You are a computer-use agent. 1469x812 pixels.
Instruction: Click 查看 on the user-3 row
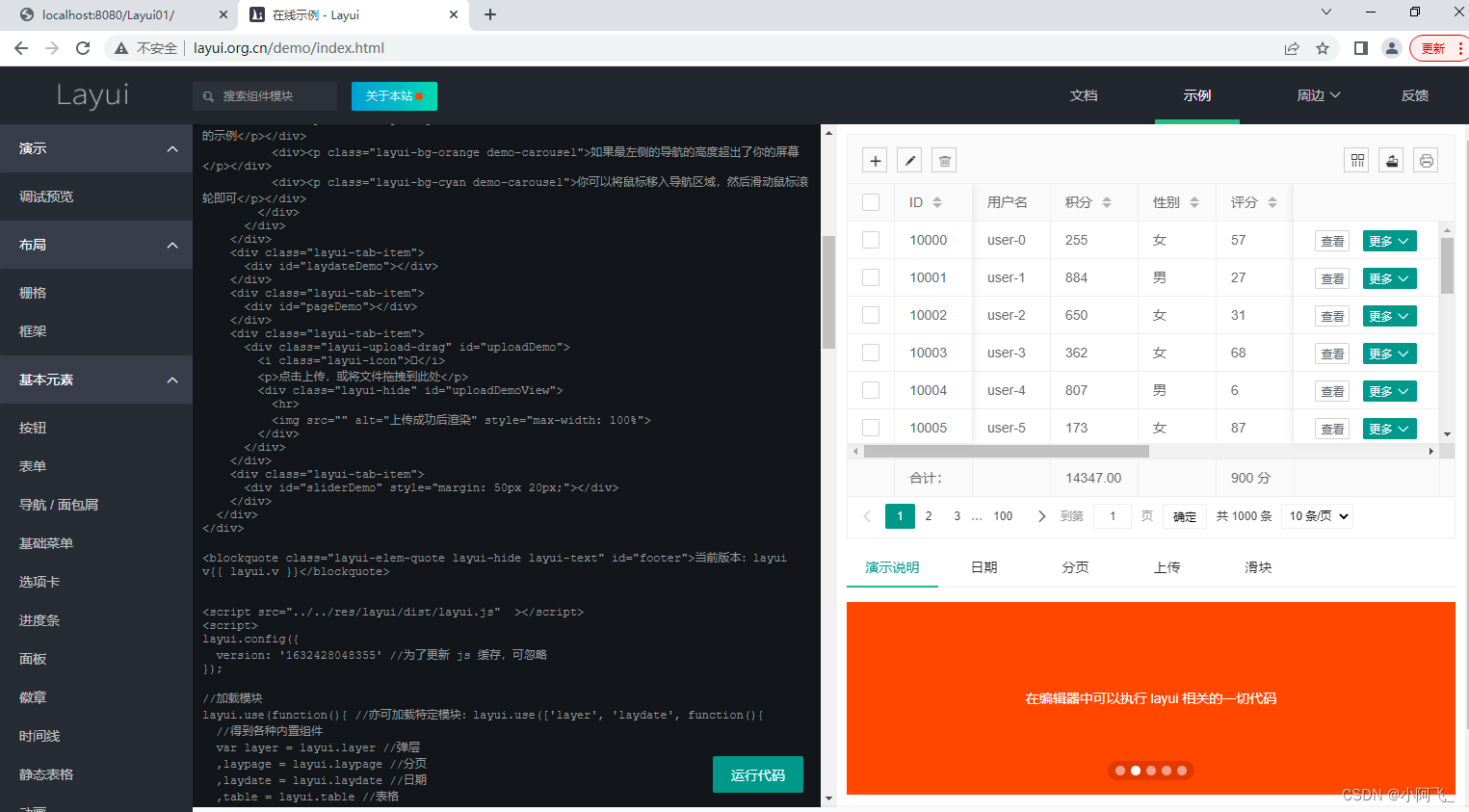click(1331, 353)
